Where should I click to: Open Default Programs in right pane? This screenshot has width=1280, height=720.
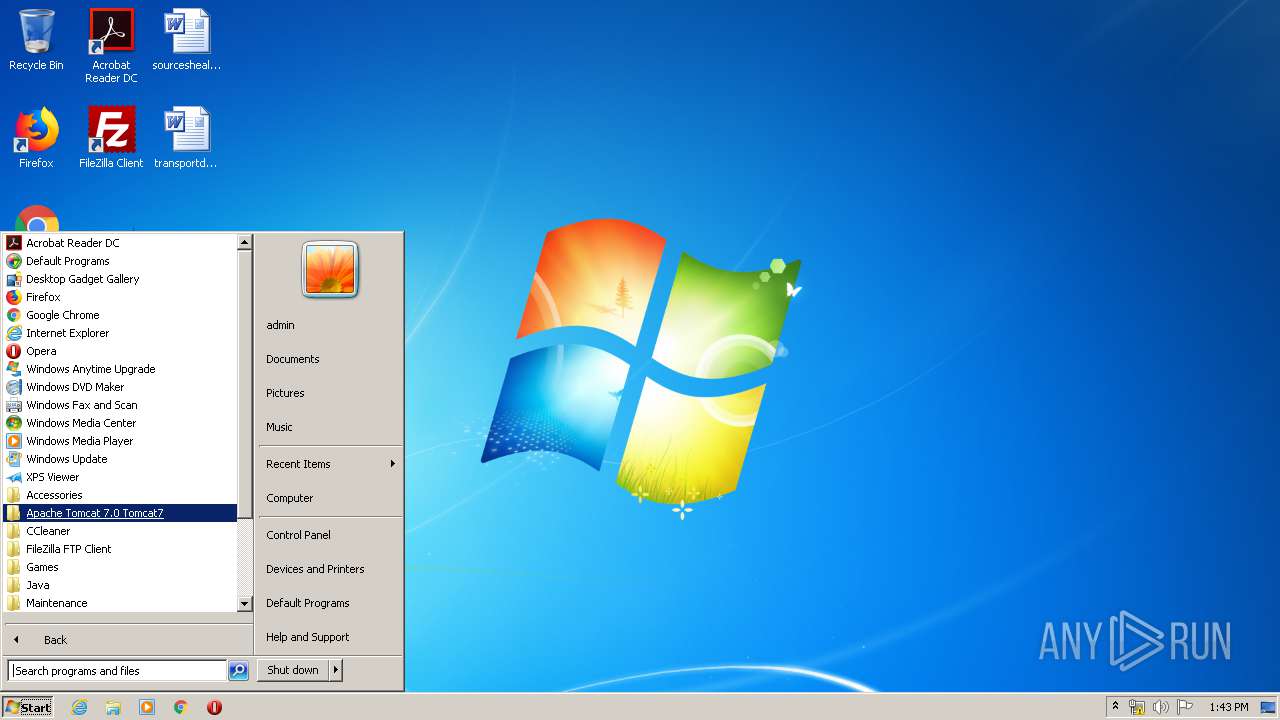[x=330, y=603]
